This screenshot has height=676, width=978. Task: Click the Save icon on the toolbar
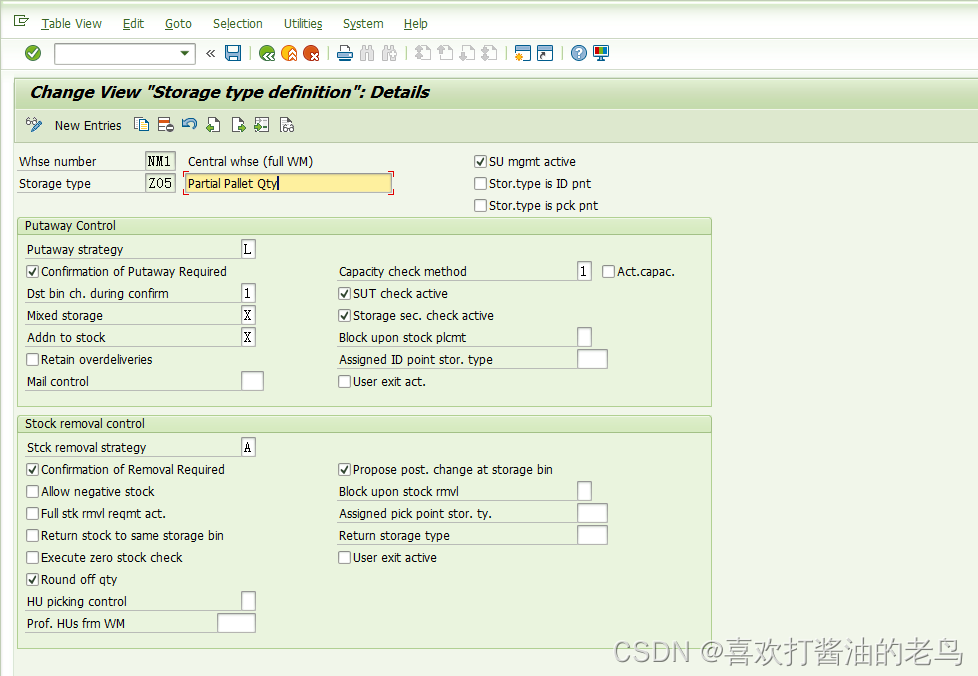[233, 53]
